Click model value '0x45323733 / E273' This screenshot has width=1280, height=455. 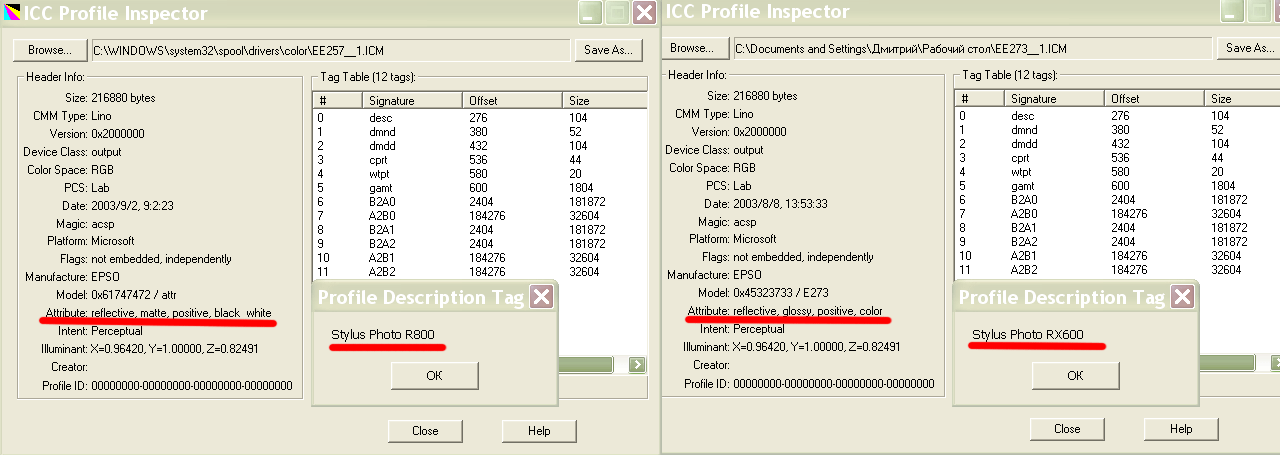(x=779, y=293)
